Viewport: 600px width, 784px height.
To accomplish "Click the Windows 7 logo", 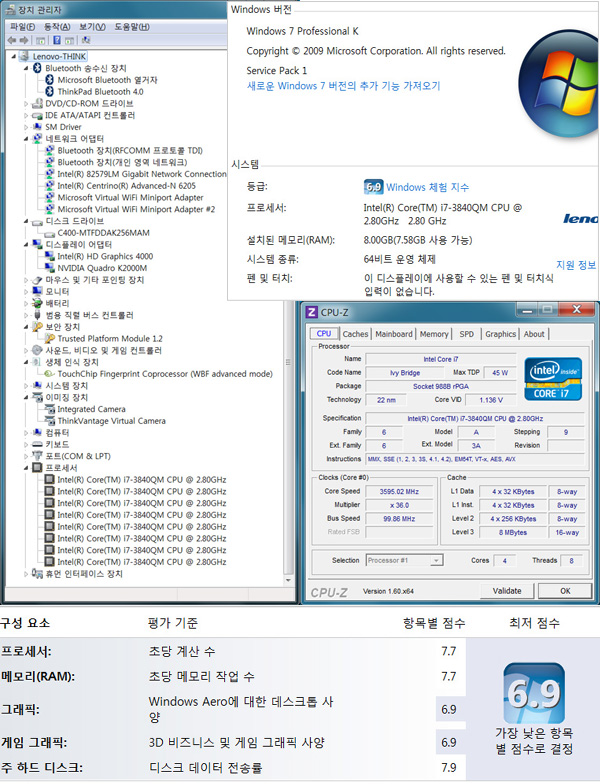I will 560,85.
